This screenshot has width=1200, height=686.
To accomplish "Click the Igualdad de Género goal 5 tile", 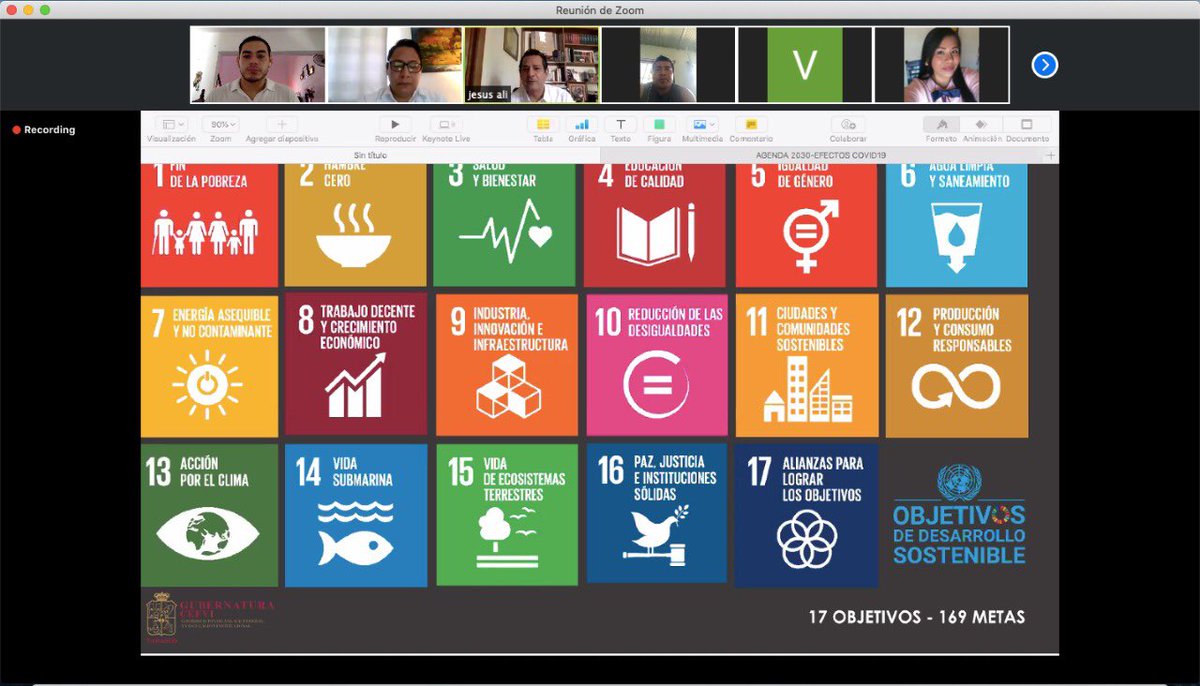I will [806, 226].
